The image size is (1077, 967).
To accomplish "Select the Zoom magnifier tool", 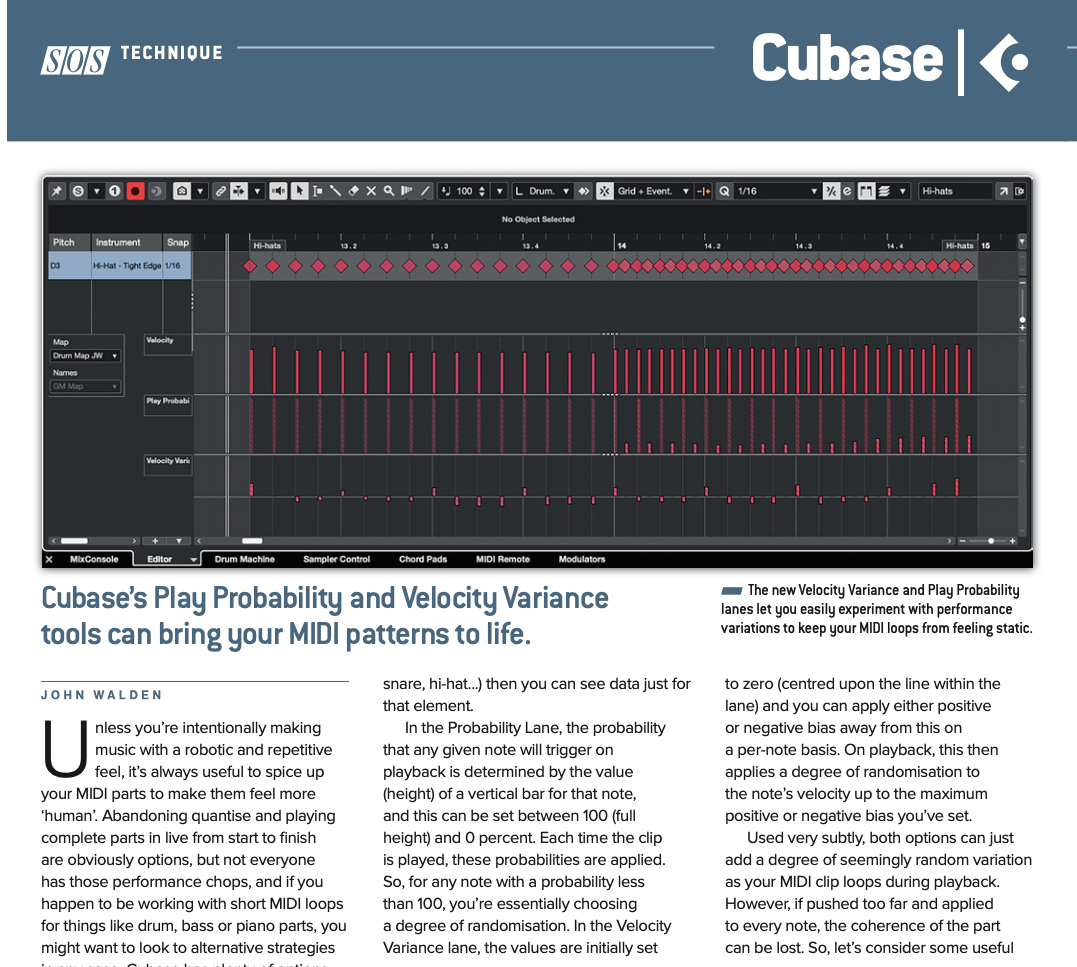I will (x=389, y=191).
